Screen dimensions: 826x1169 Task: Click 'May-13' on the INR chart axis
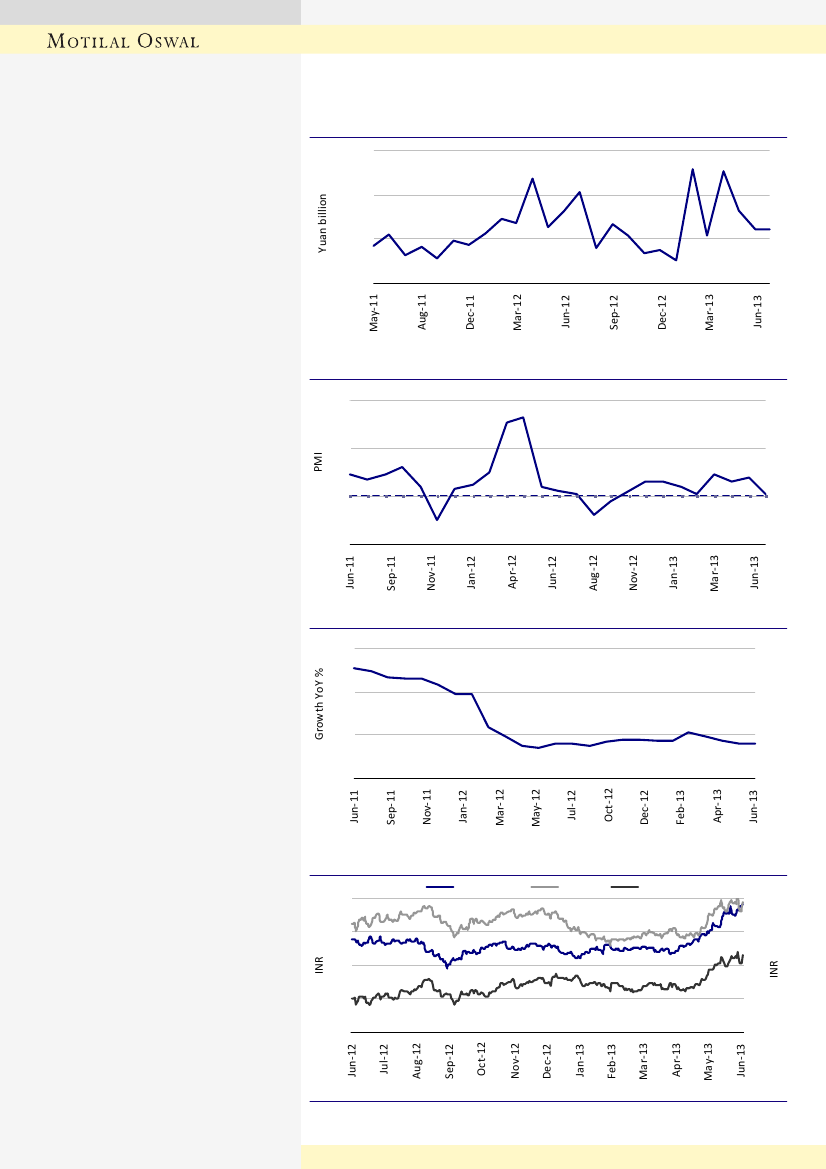pos(710,1060)
